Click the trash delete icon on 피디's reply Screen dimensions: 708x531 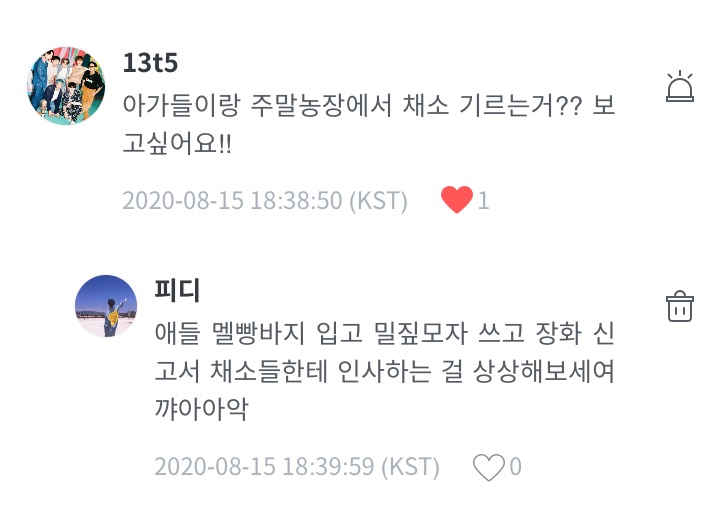pyautogui.click(x=680, y=306)
